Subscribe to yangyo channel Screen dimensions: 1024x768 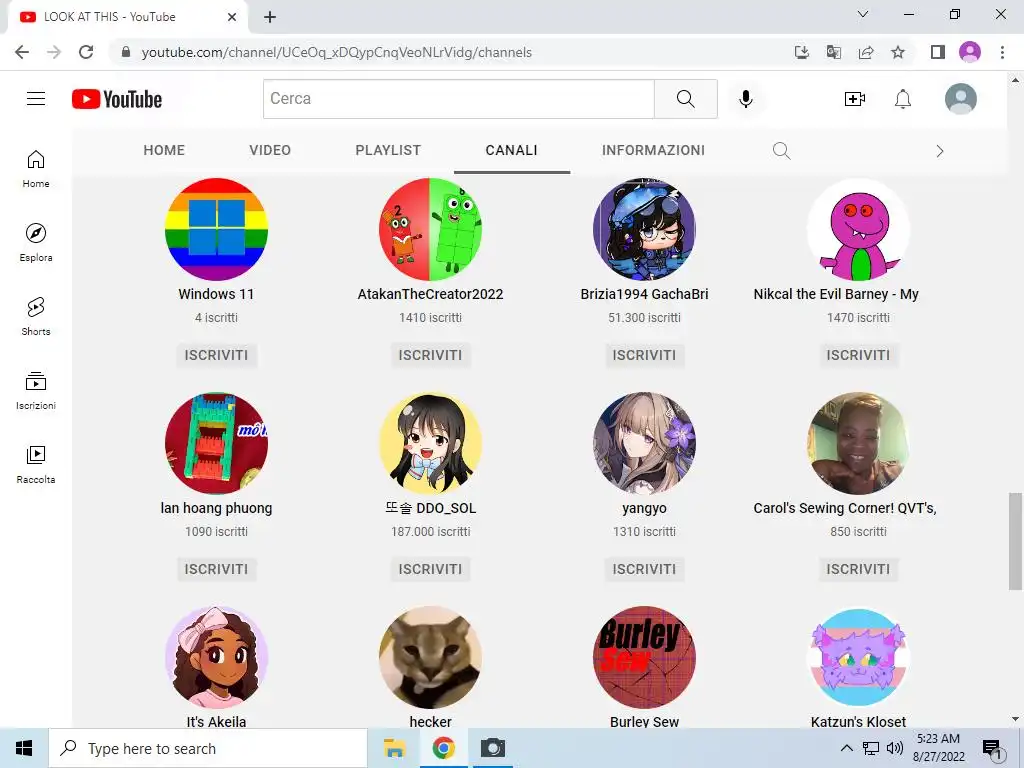coord(645,569)
